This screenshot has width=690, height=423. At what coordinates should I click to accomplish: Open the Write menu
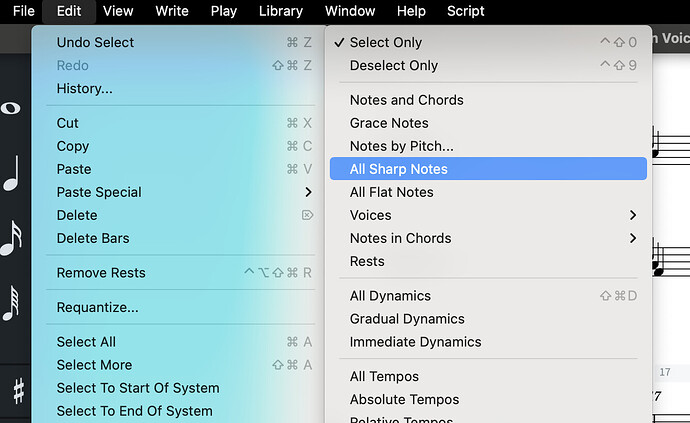(172, 11)
